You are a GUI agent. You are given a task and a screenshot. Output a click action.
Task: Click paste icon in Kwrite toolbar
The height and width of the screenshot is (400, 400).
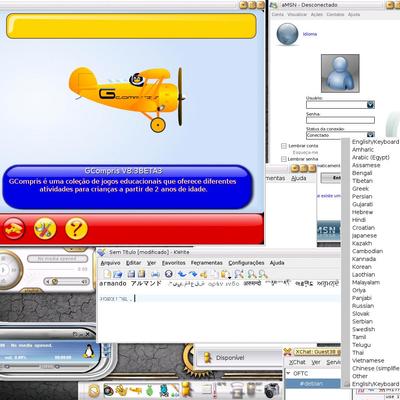225,274
